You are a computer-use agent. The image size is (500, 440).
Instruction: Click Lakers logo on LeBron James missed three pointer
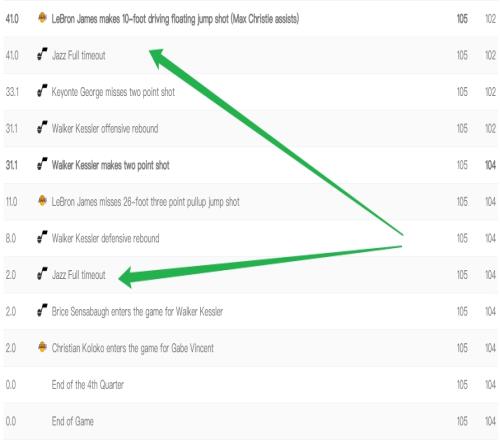(x=42, y=201)
